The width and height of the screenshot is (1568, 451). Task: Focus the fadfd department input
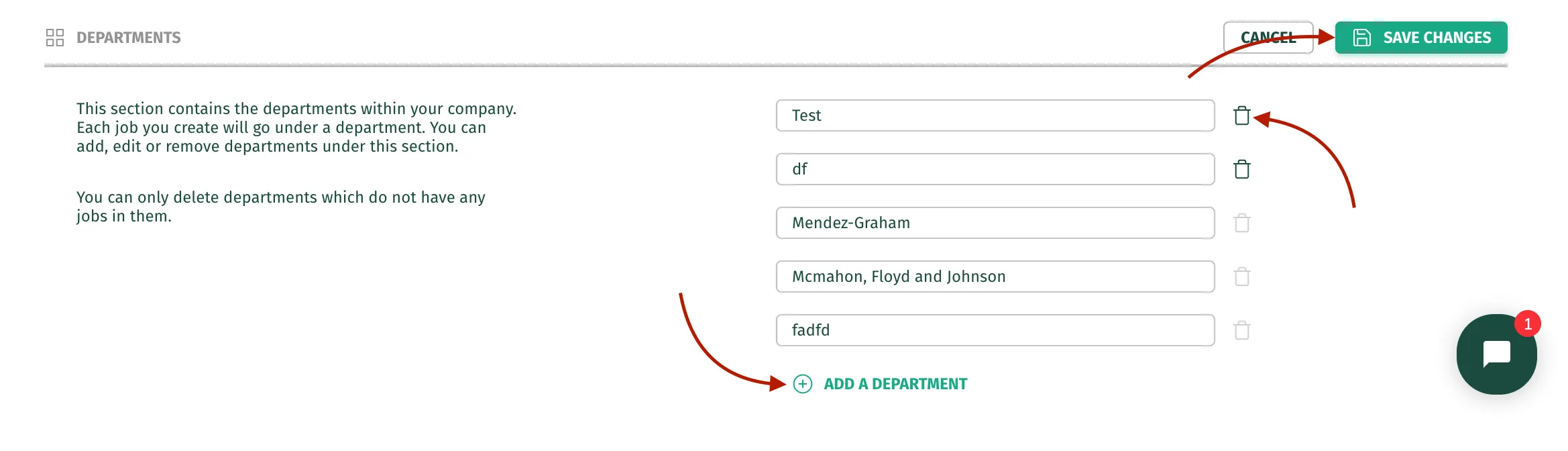995,330
